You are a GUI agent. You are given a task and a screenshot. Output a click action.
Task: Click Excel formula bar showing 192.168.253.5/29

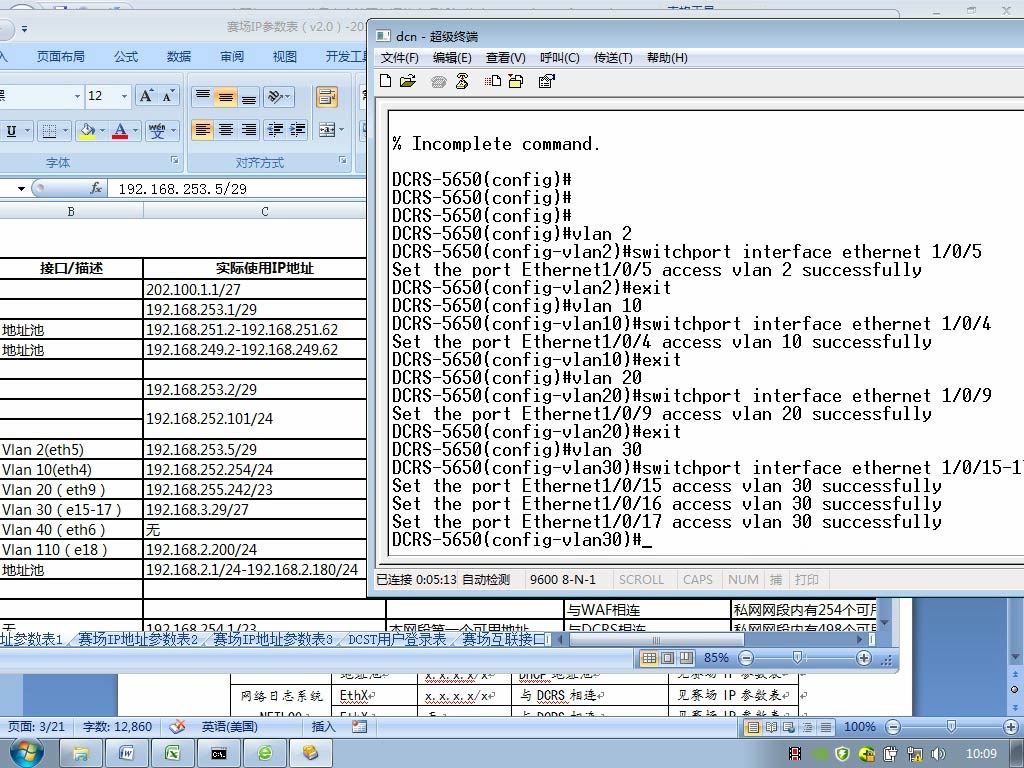click(239, 189)
